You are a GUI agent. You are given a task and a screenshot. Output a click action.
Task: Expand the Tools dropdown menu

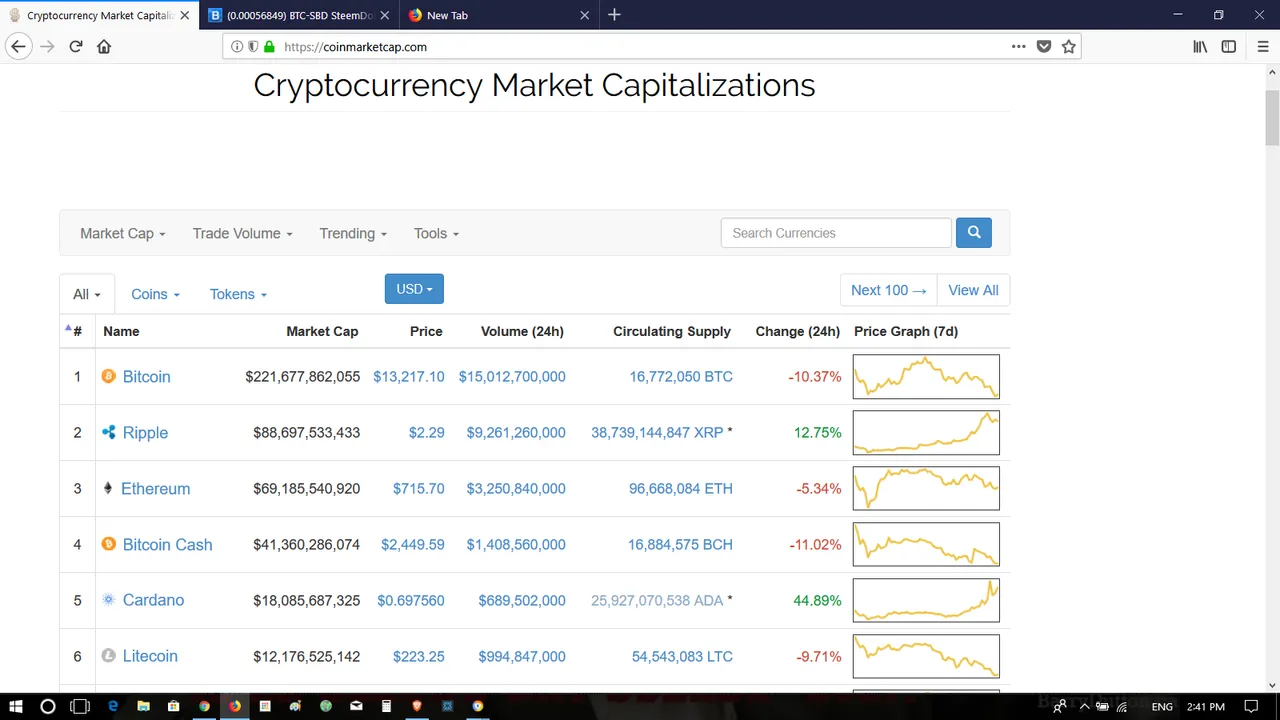click(436, 233)
